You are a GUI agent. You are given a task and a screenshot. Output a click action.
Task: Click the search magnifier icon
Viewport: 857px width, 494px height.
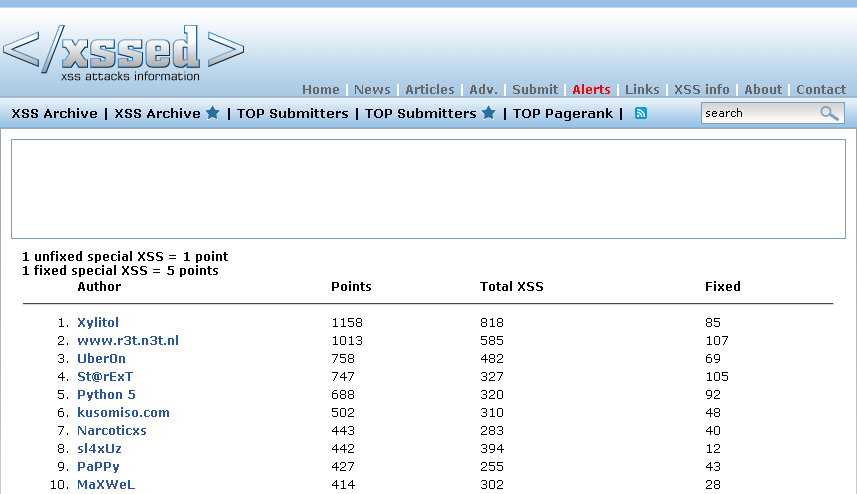click(x=829, y=113)
